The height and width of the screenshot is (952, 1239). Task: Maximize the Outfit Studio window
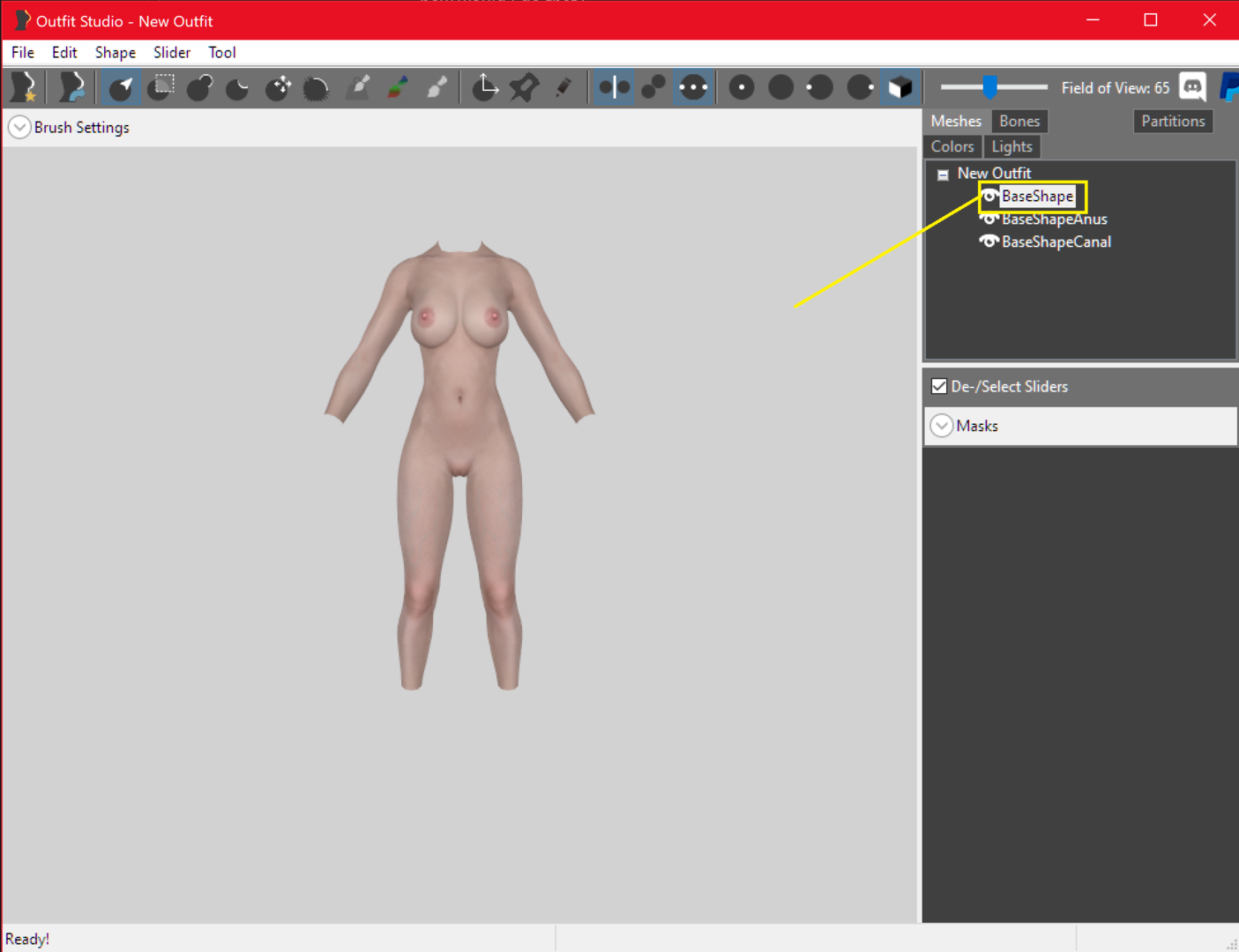point(1151,19)
